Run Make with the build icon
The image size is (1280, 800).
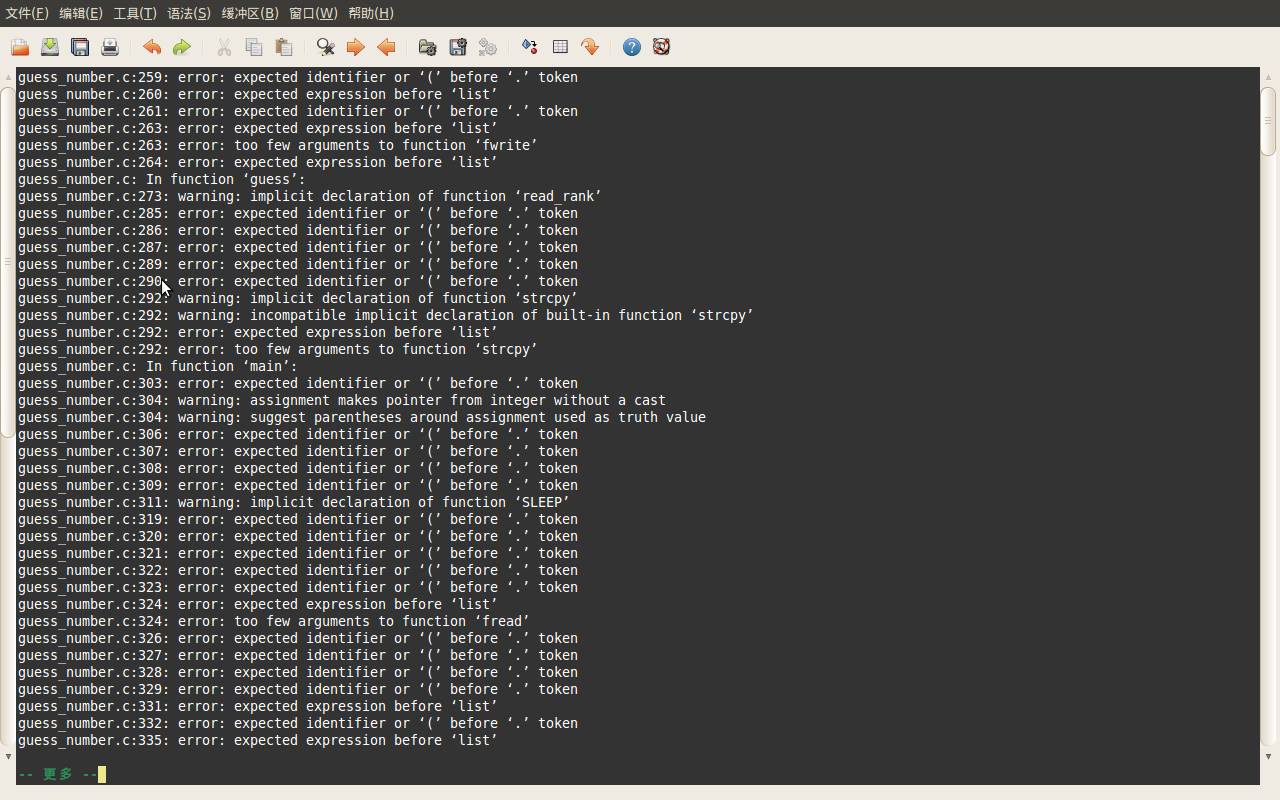coord(488,47)
